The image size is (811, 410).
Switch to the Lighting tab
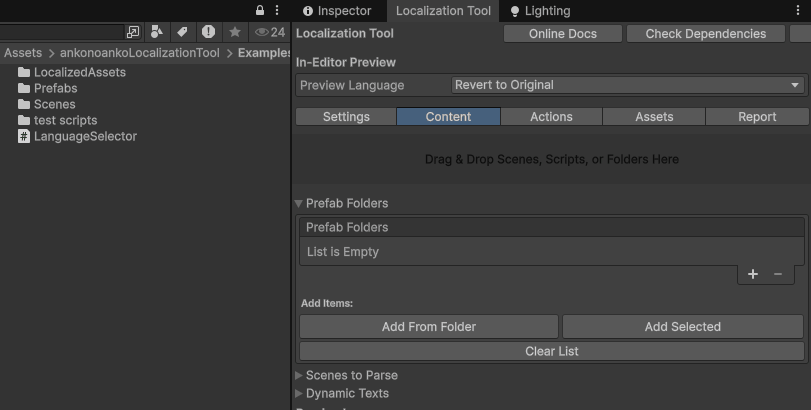[x=540, y=11]
